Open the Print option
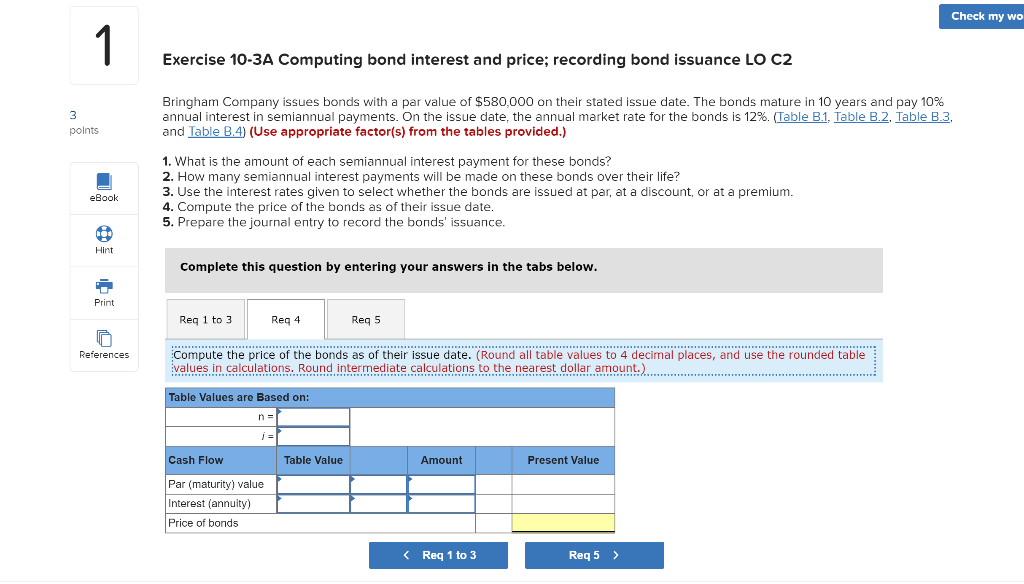1024x584 pixels. tap(104, 292)
